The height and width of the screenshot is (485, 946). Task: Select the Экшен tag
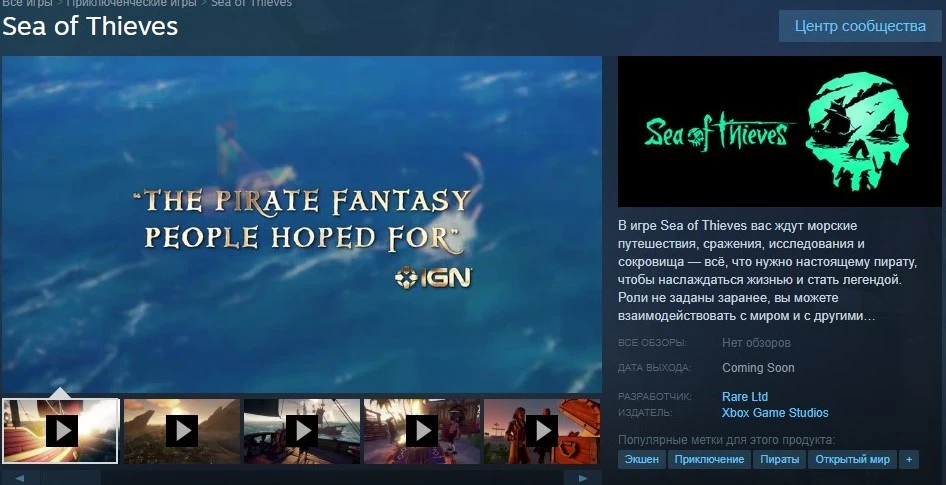click(x=641, y=459)
